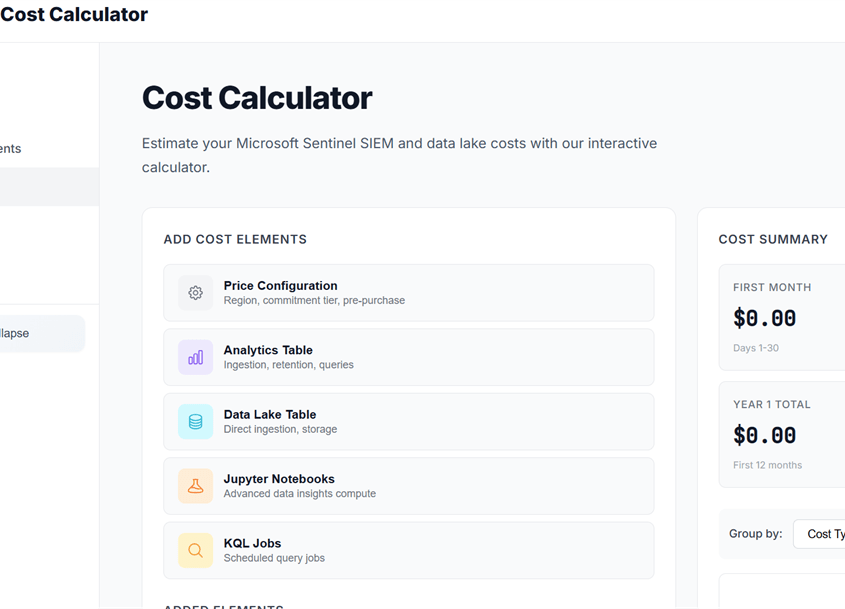The width and height of the screenshot is (845, 609).
Task: Click the Data Lake Table database icon
Action: 196,422
